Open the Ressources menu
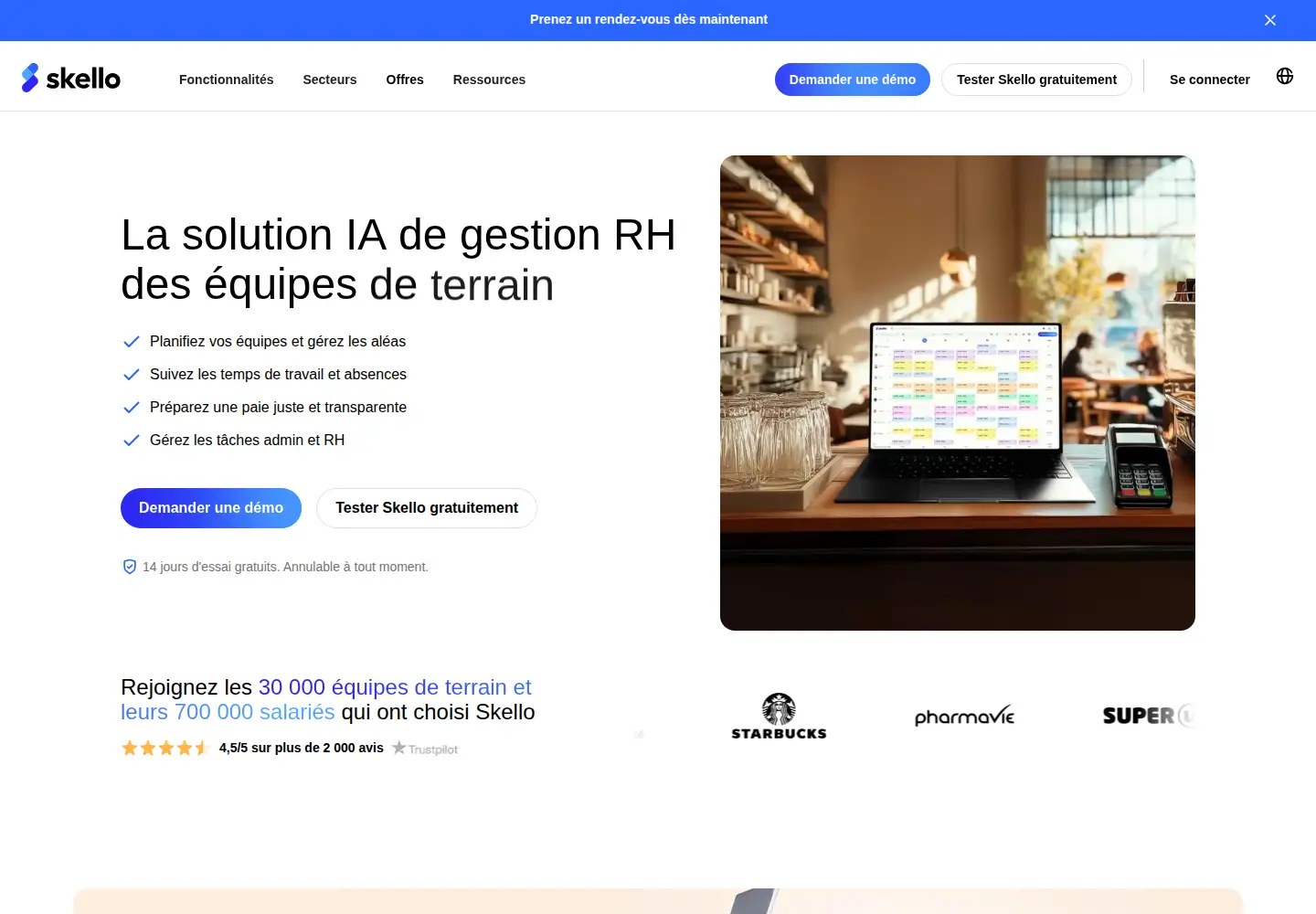 (489, 80)
